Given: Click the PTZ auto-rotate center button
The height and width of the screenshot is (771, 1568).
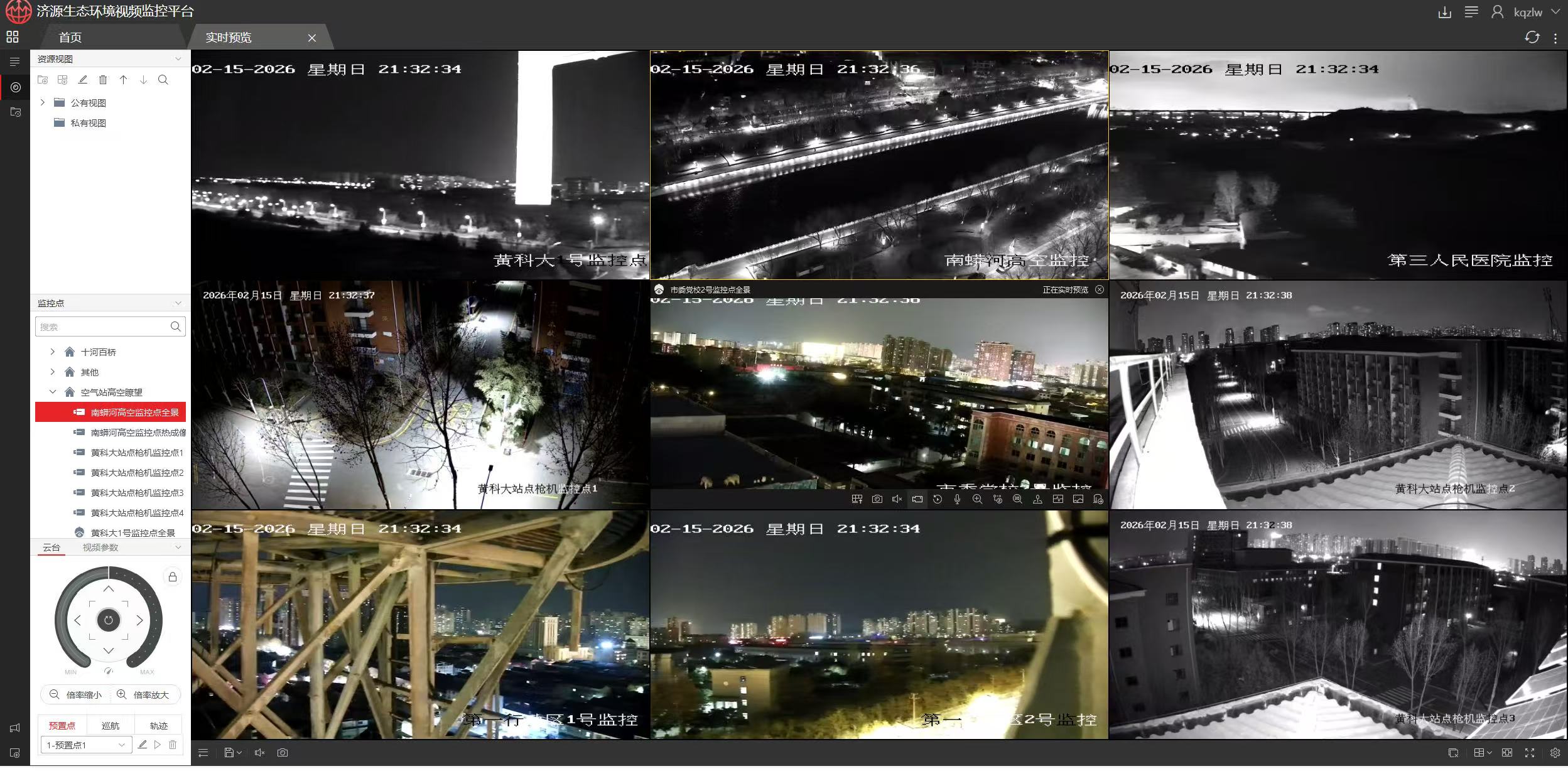Looking at the screenshot, I should [x=108, y=620].
